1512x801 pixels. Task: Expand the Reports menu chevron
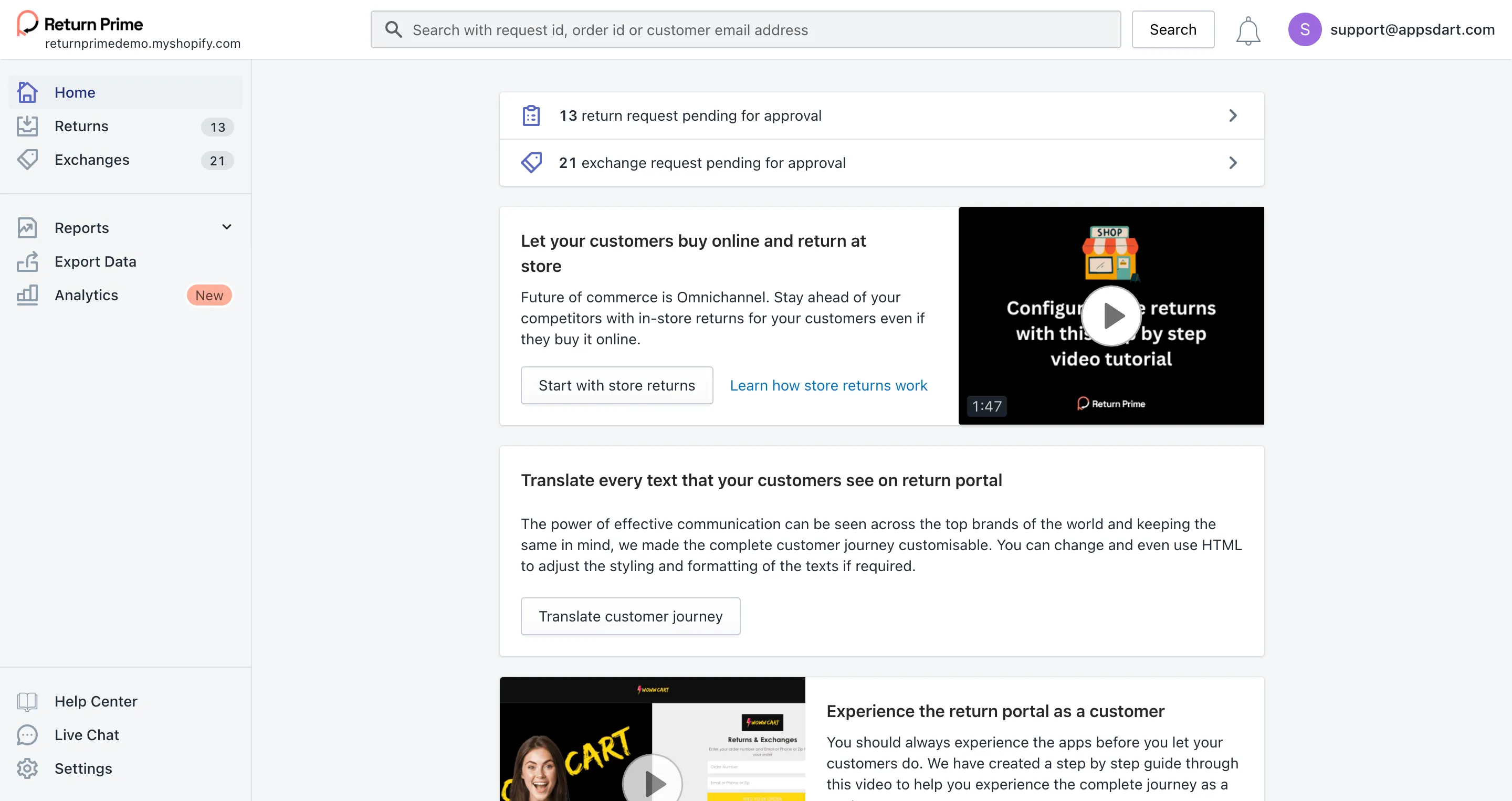tap(227, 227)
